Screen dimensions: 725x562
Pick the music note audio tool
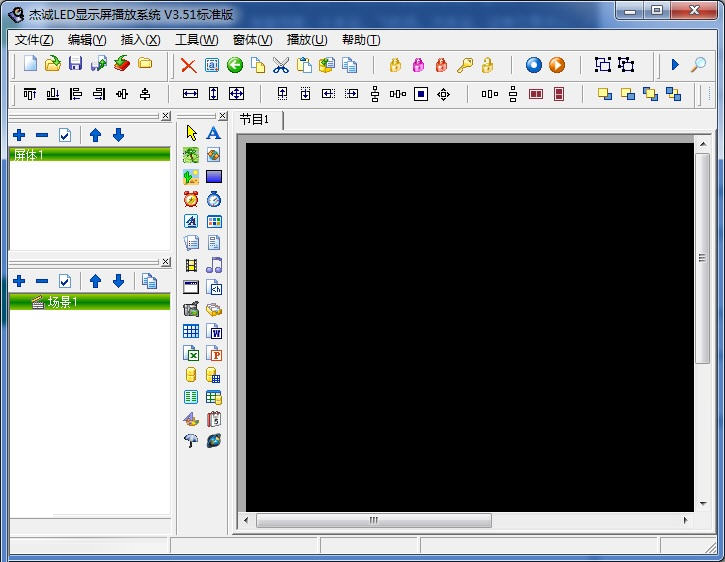213,265
